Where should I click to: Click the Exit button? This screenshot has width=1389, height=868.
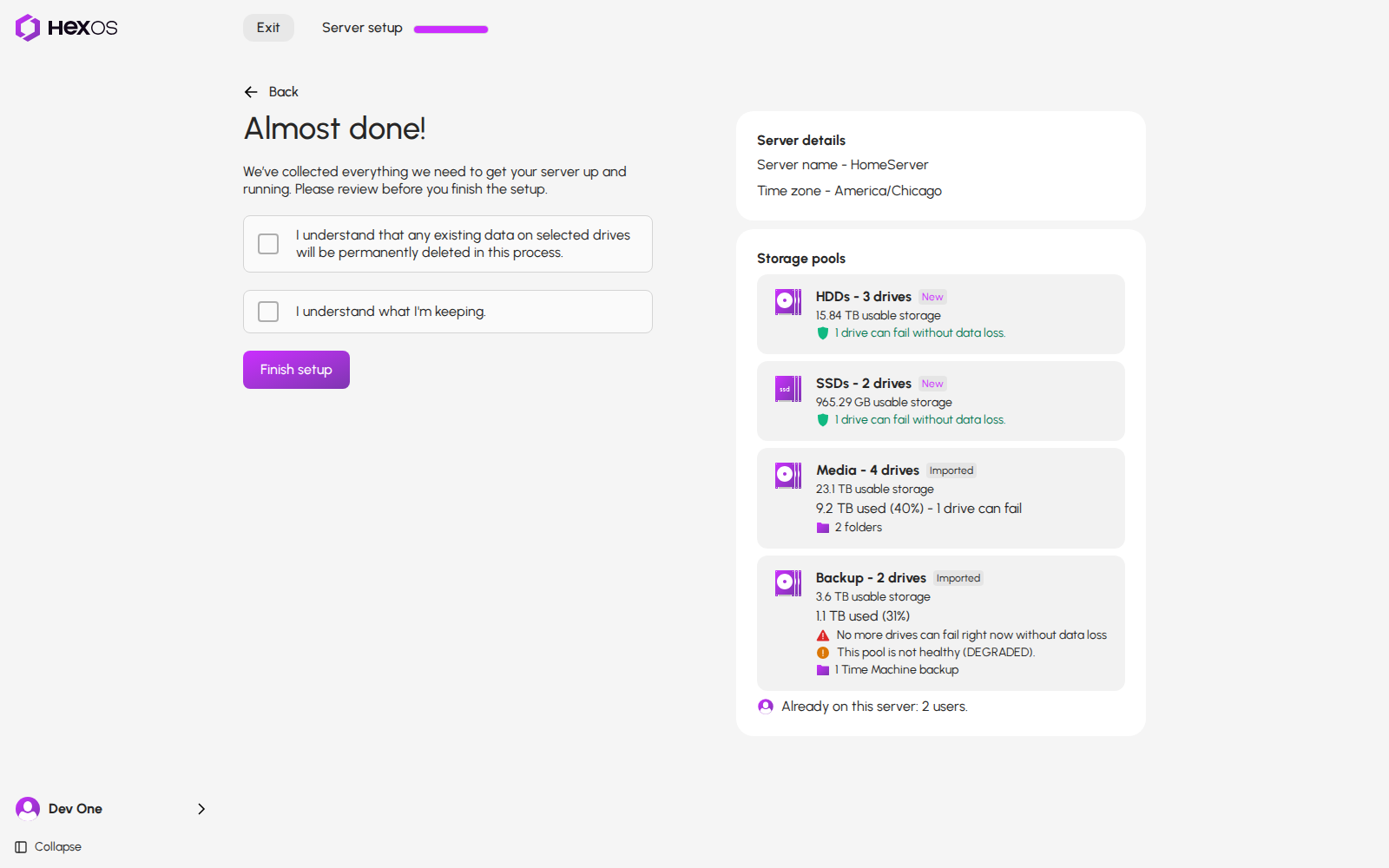click(x=268, y=28)
